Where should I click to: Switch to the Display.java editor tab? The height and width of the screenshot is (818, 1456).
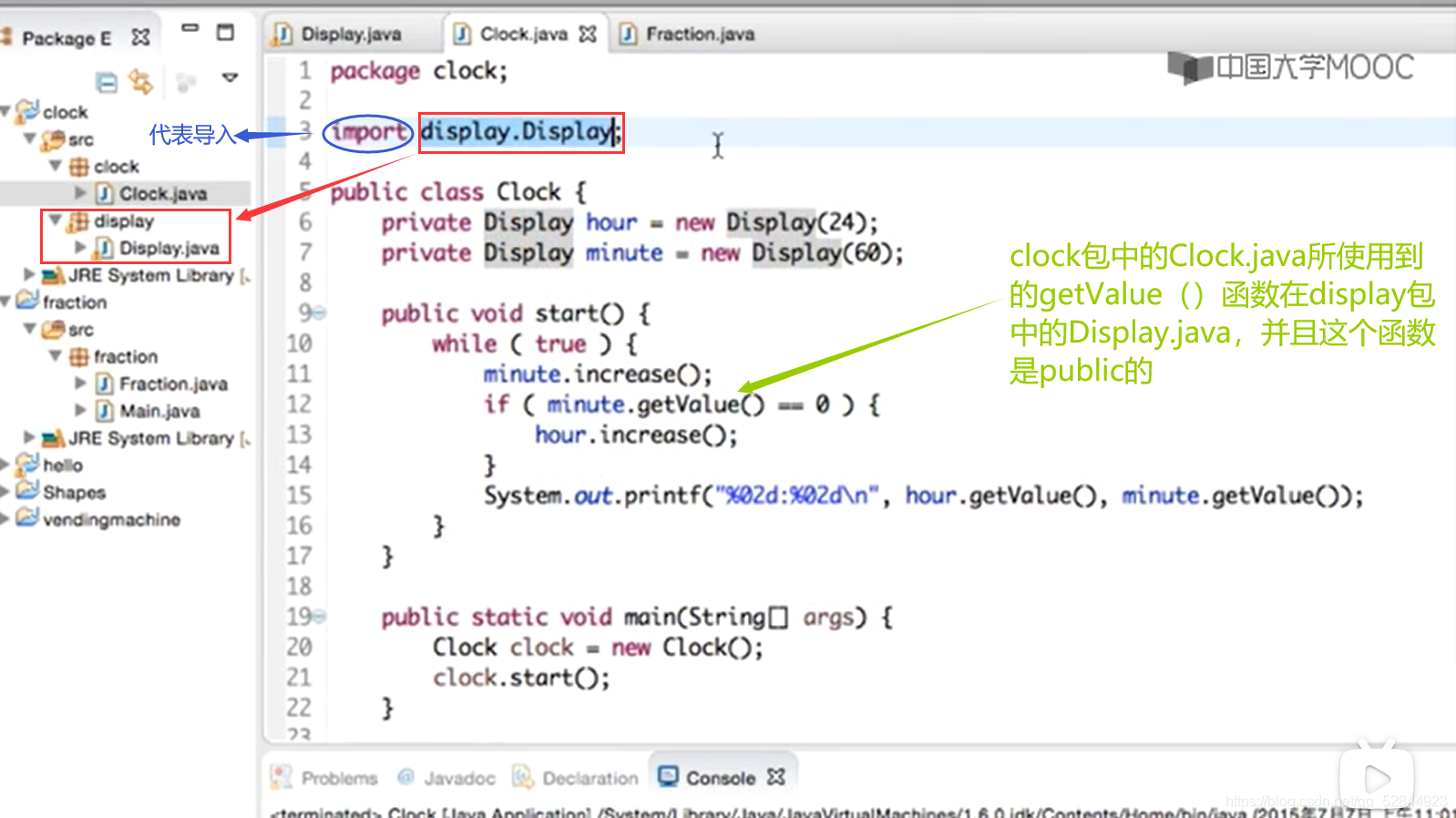pos(350,34)
